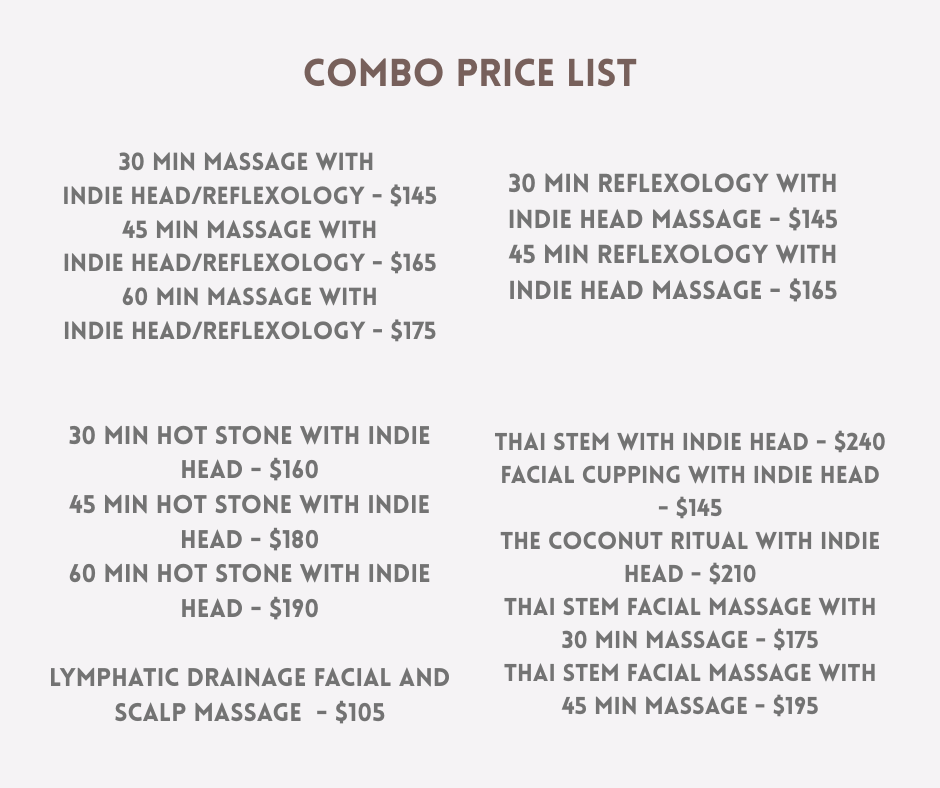Click the $105 price text
This screenshot has height=788, width=940.
[360, 713]
